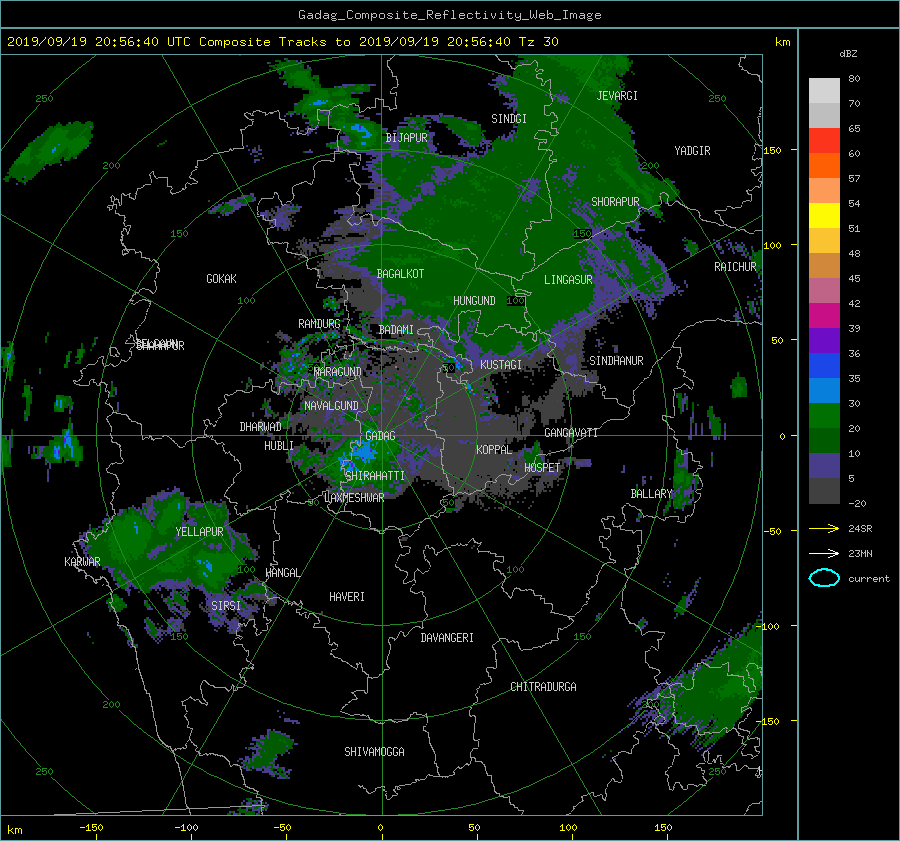Viewport: 900px width, 841px height.
Task: Click the white 23MN track arrow
Action: tap(824, 553)
